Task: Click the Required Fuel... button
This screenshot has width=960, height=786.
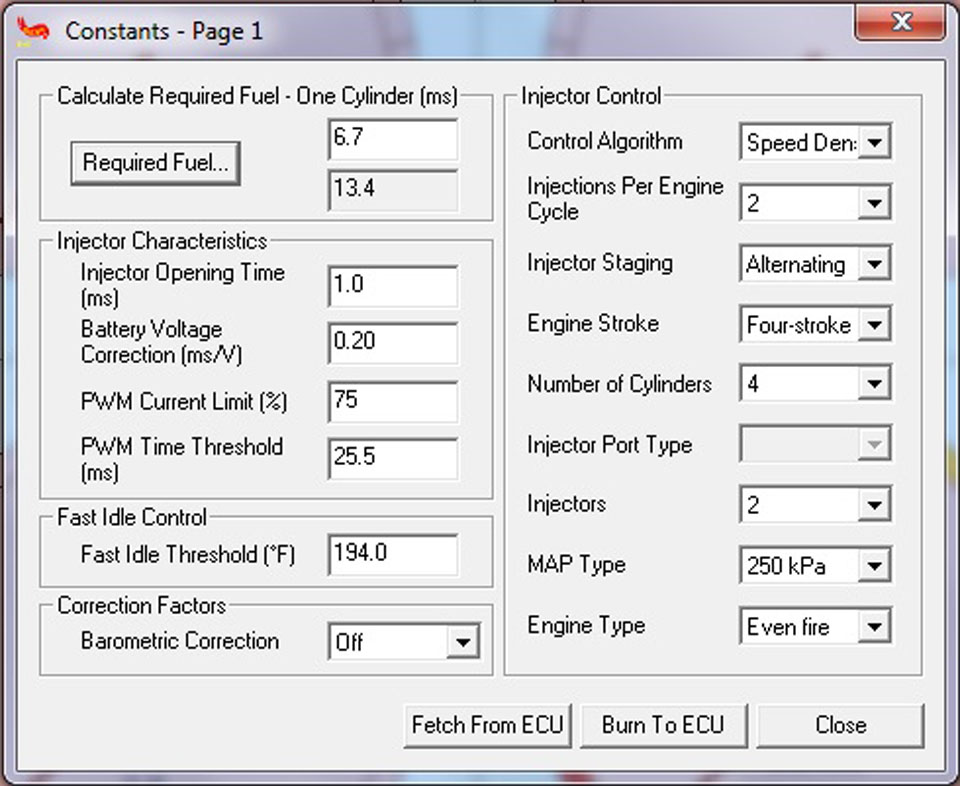Action: pyautogui.click(x=155, y=164)
